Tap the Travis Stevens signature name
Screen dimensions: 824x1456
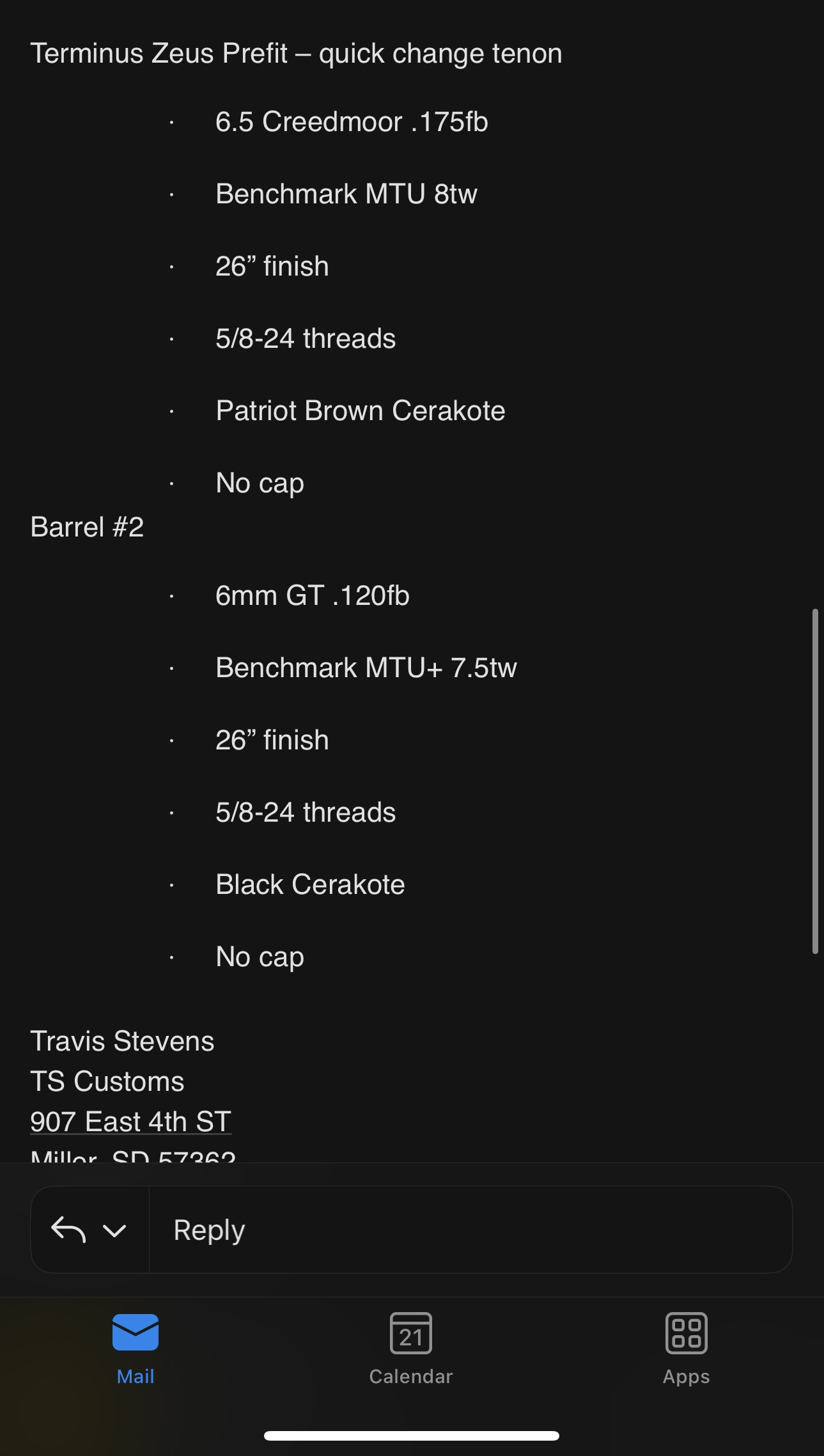pos(122,1041)
